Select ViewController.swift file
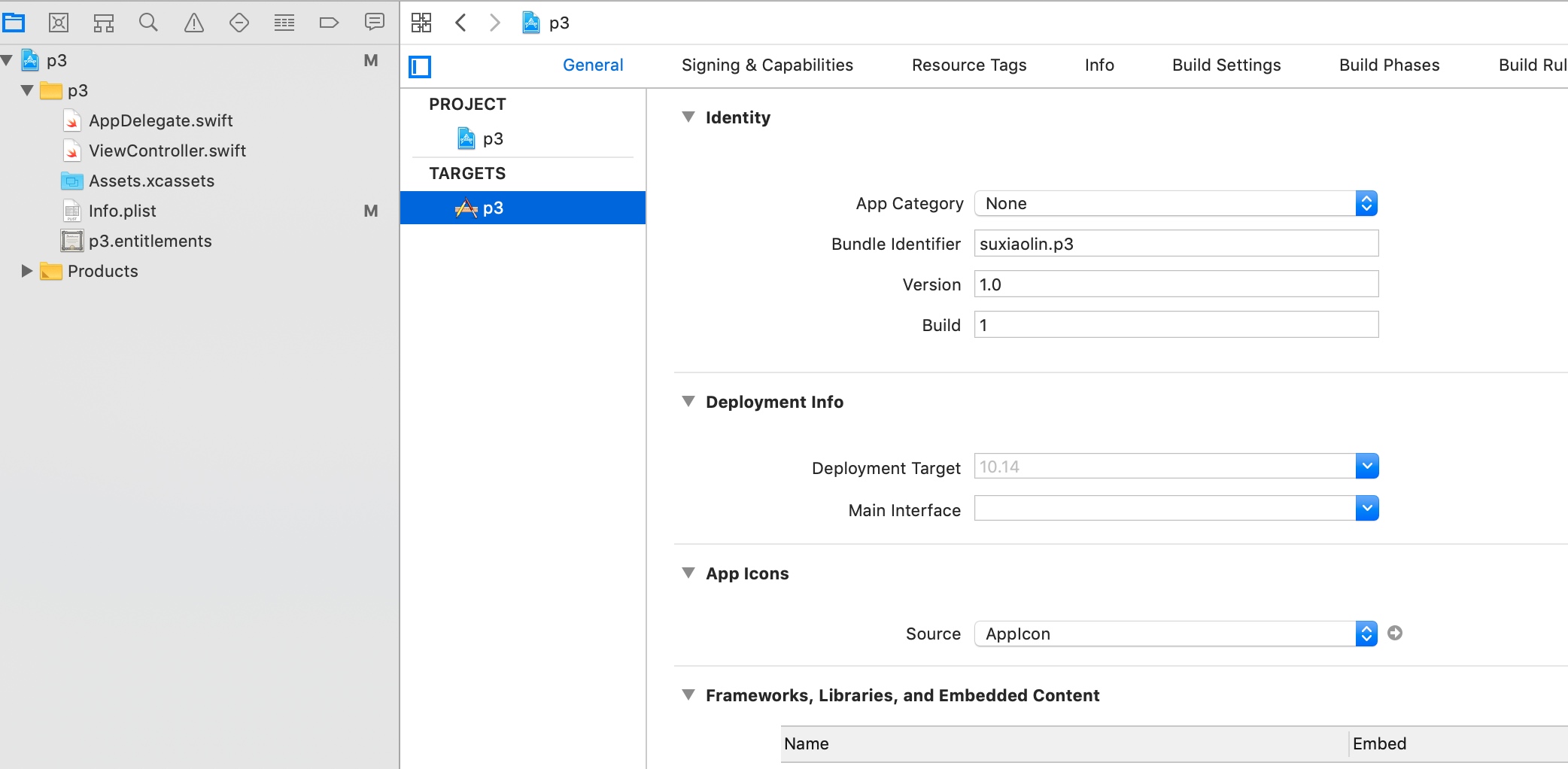This screenshot has height=769, width=1568. 167,150
